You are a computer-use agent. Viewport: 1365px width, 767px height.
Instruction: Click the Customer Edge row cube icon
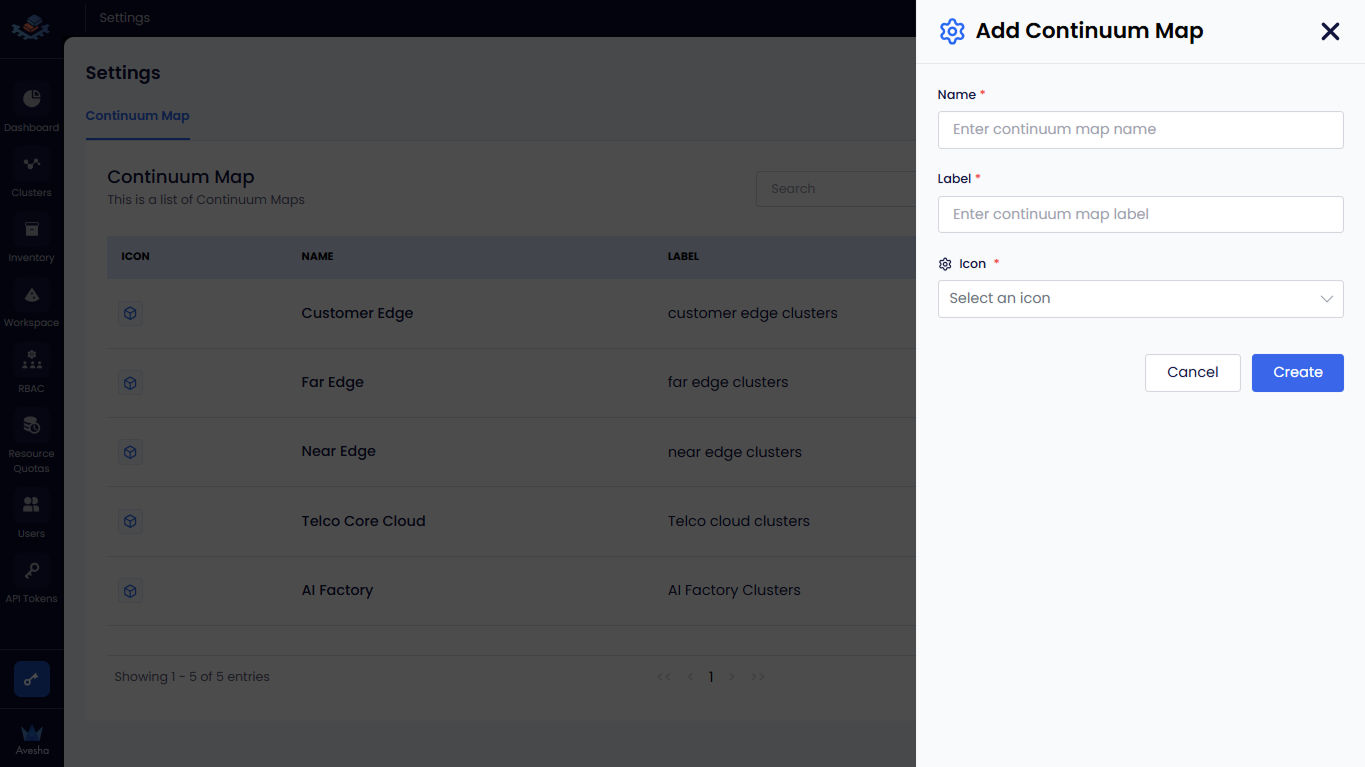[130, 313]
